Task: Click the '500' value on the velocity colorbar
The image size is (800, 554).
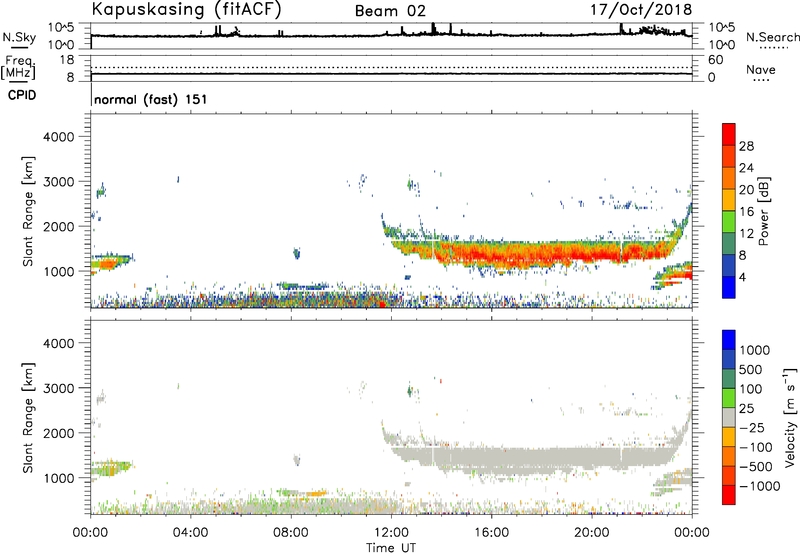Action: [751, 370]
